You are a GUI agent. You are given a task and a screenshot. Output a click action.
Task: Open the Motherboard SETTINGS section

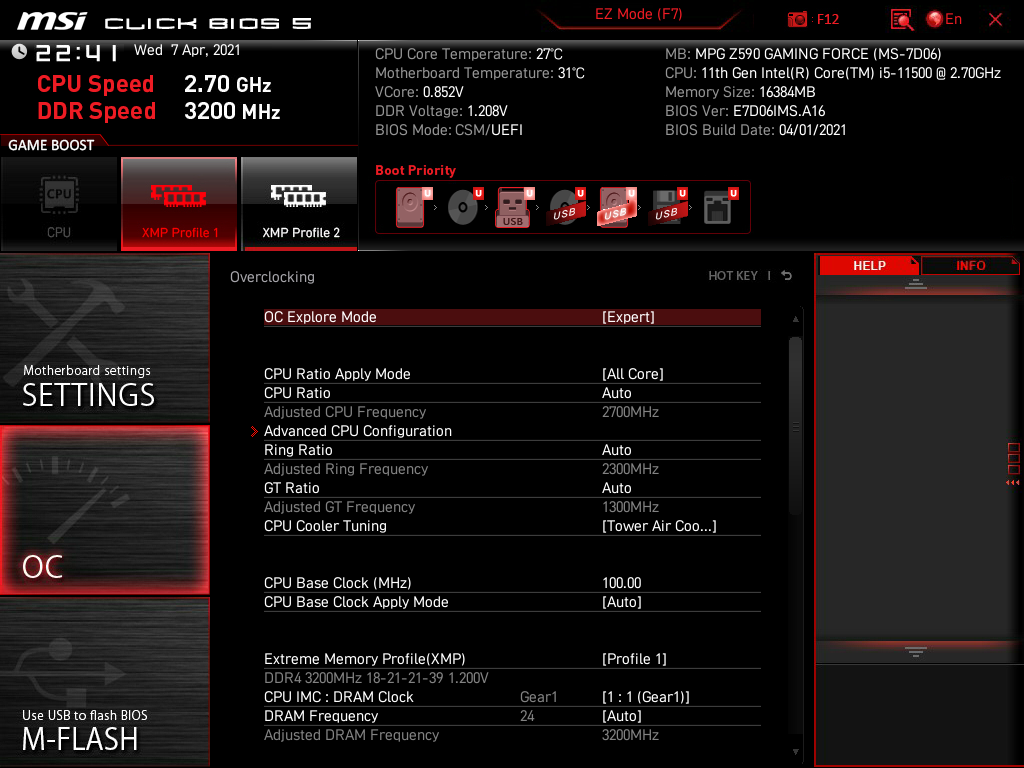[x=104, y=339]
